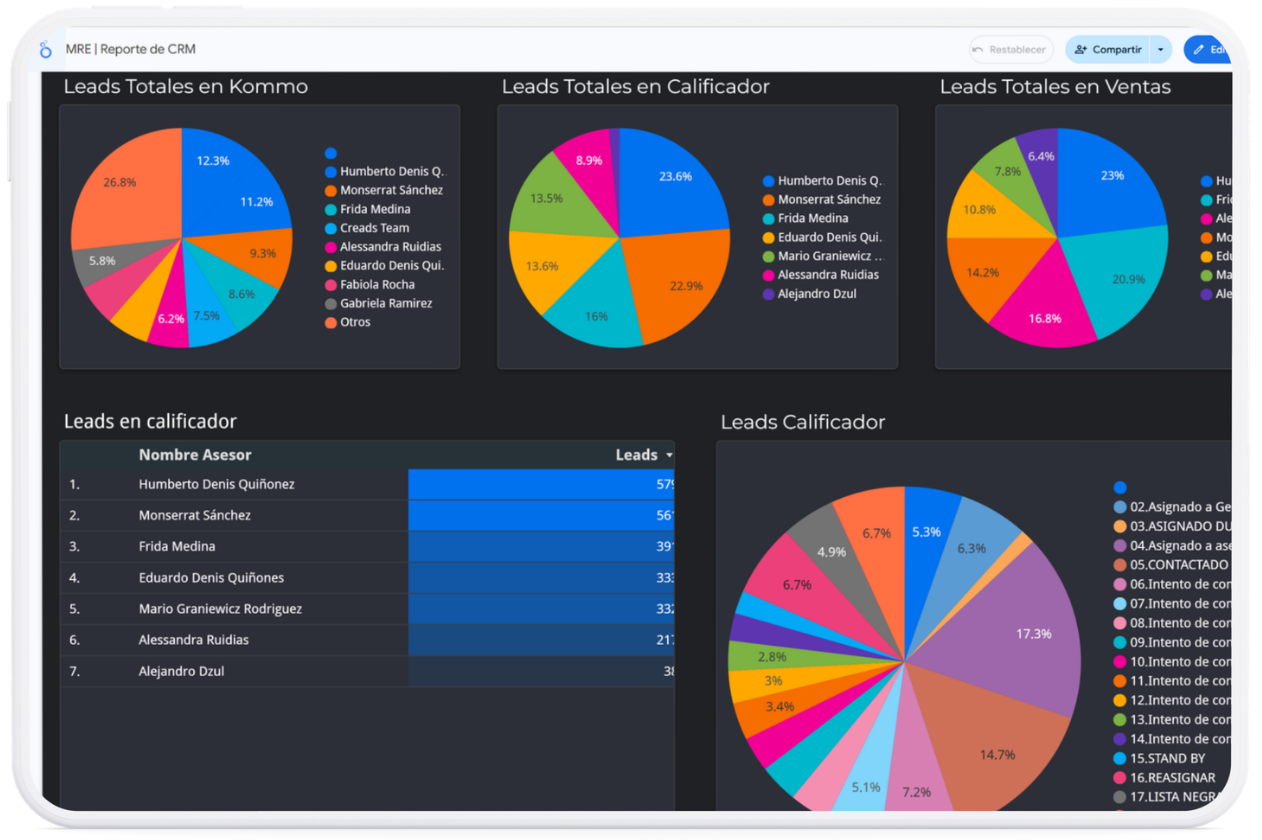Screen dimensions: 1262x840
Task: Select the Nombre Asesor column header
Action: tap(195, 455)
